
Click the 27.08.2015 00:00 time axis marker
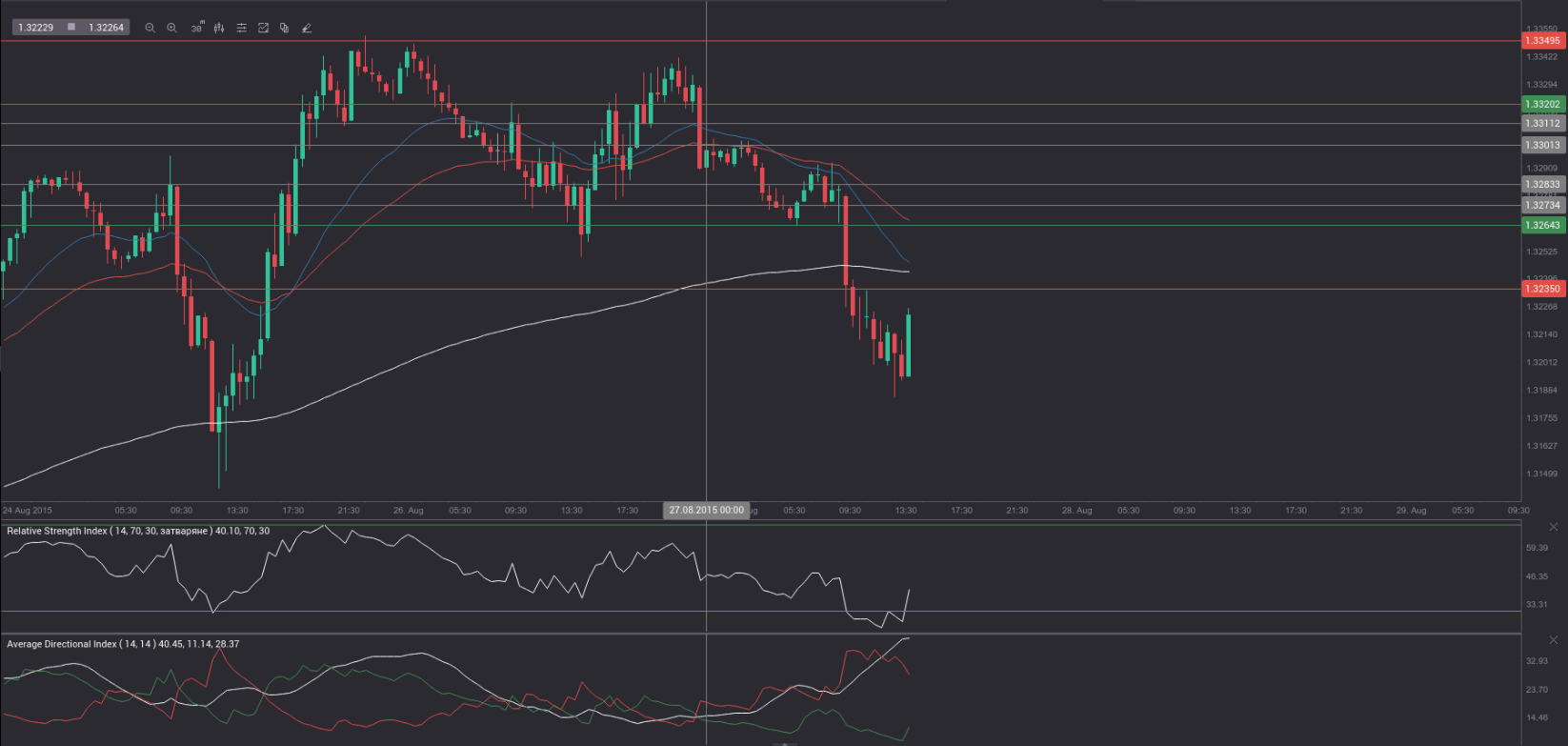pyautogui.click(x=706, y=511)
